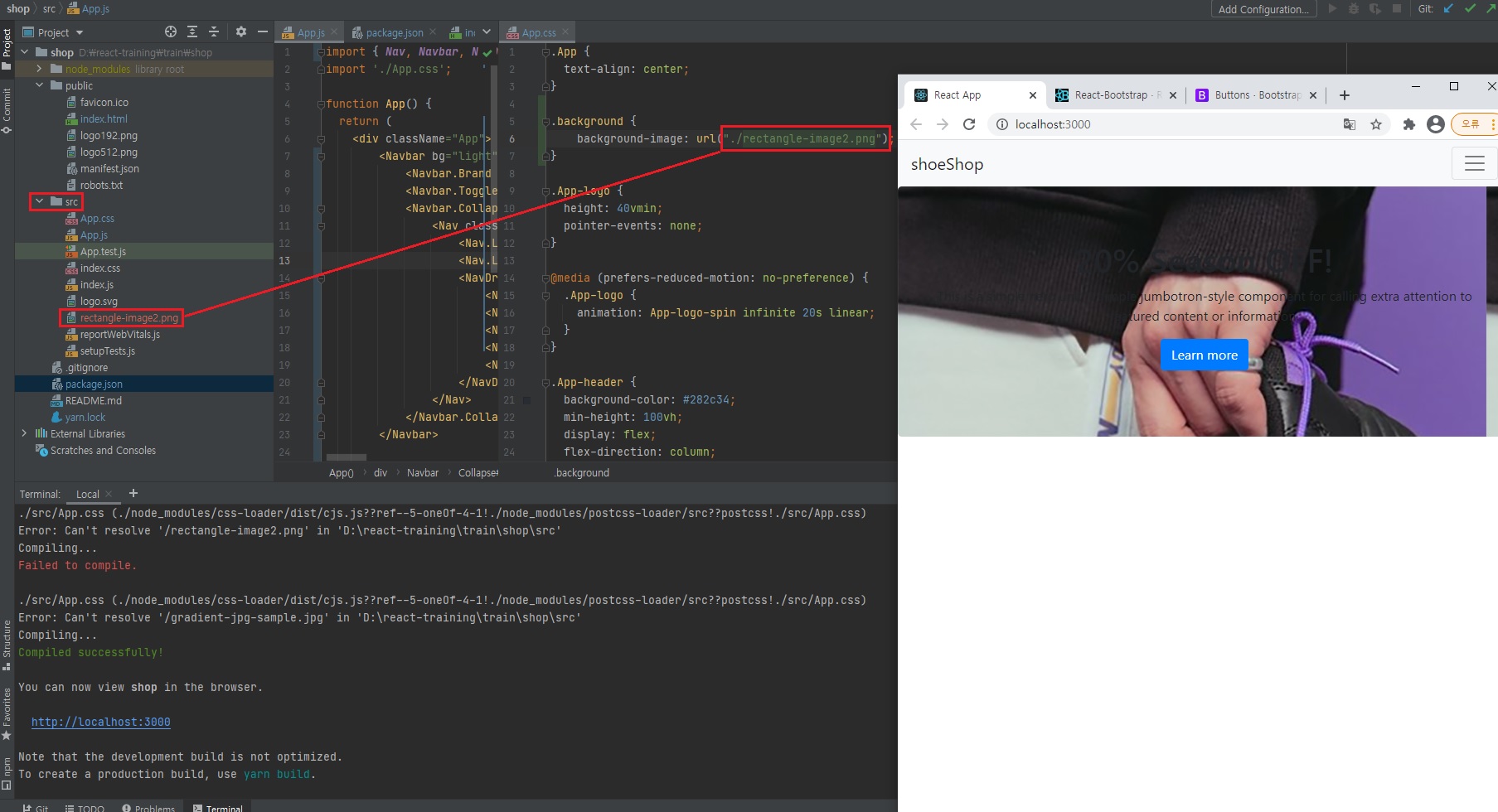This screenshot has height=812, width=1498.
Task: Click the Add Configuration button
Action: point(1263,9)
